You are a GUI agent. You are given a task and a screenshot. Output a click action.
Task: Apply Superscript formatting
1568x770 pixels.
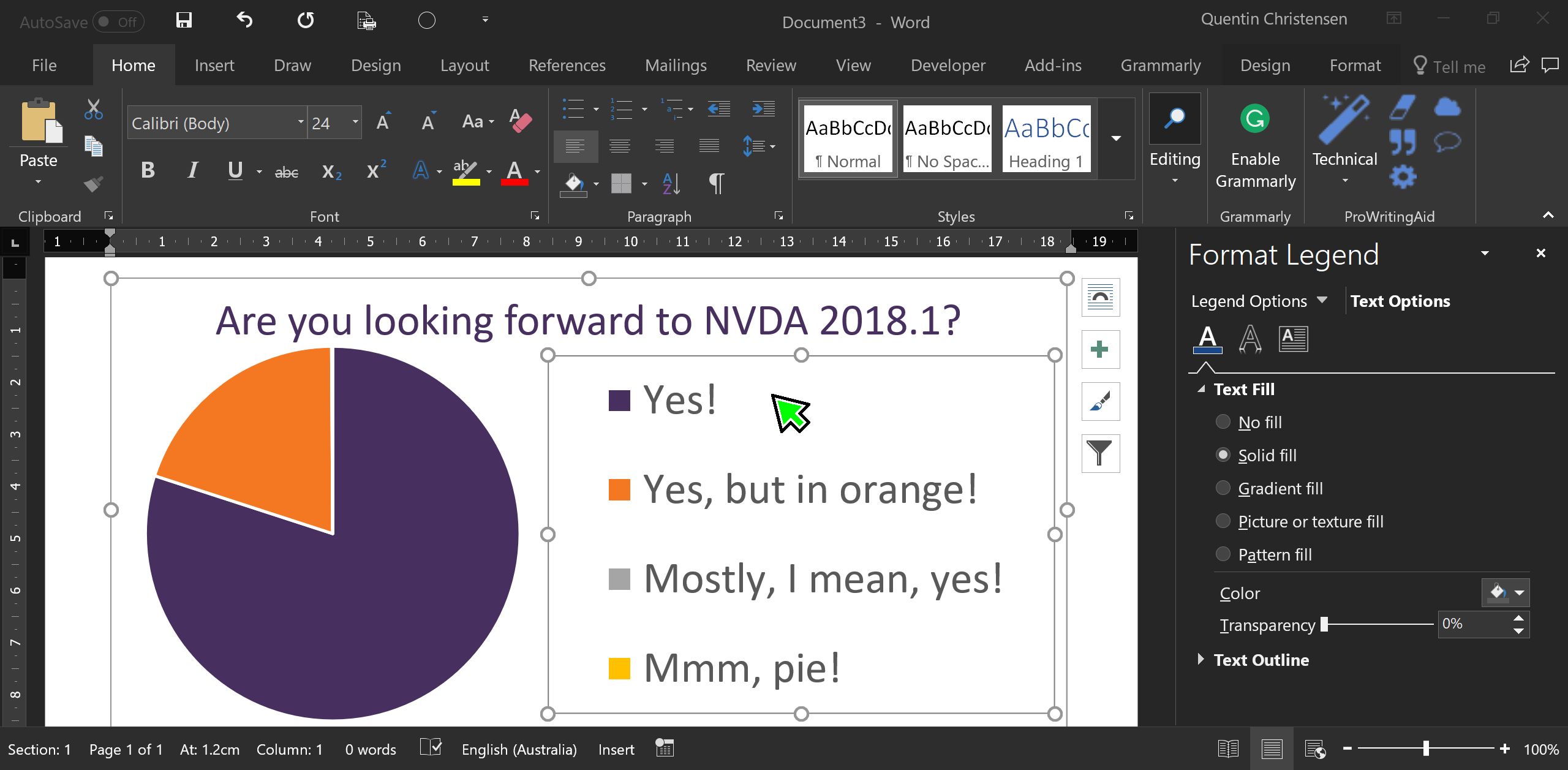click(376, 170)
